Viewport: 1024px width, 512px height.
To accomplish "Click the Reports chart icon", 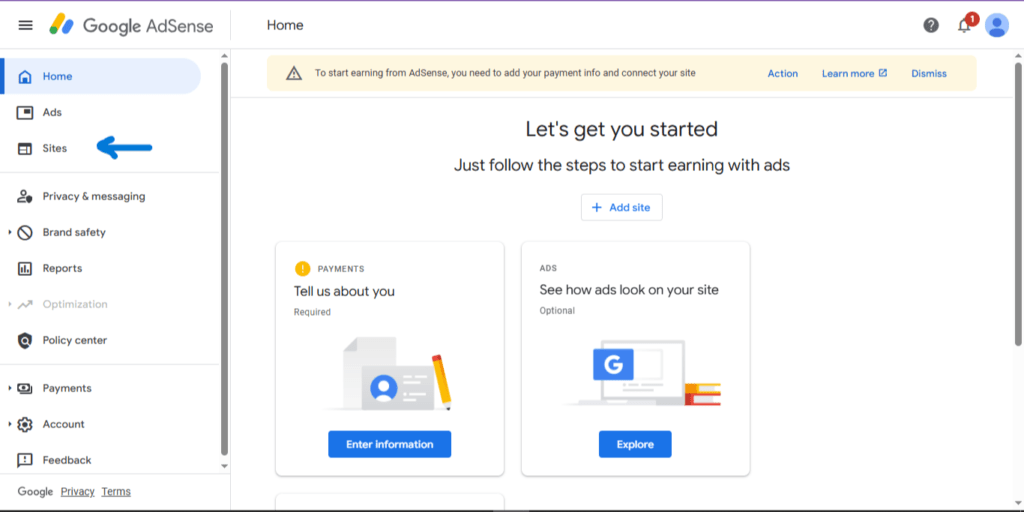I will pos(25,268).
